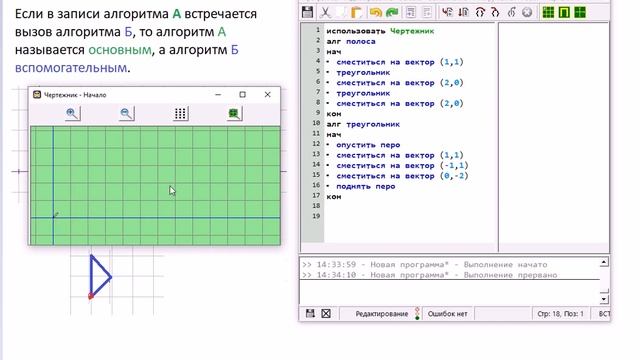The image size is (640, 360).
Task: Click the "треугольник" call on line 5
Action: click(363, 73)
